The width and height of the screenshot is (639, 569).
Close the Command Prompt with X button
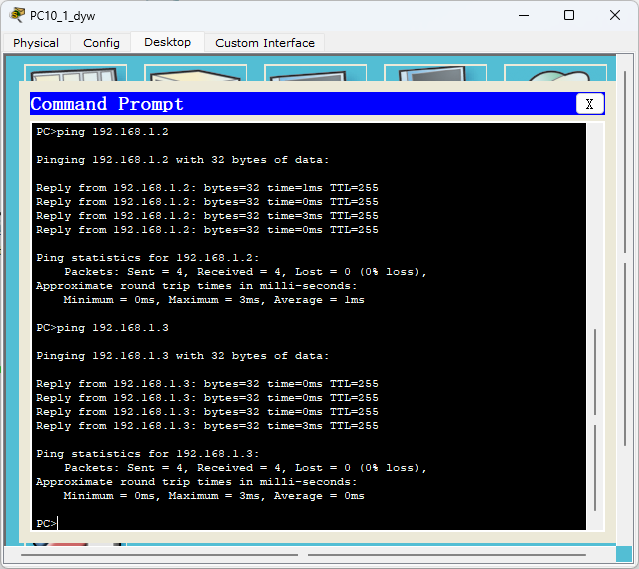point(589,104)
